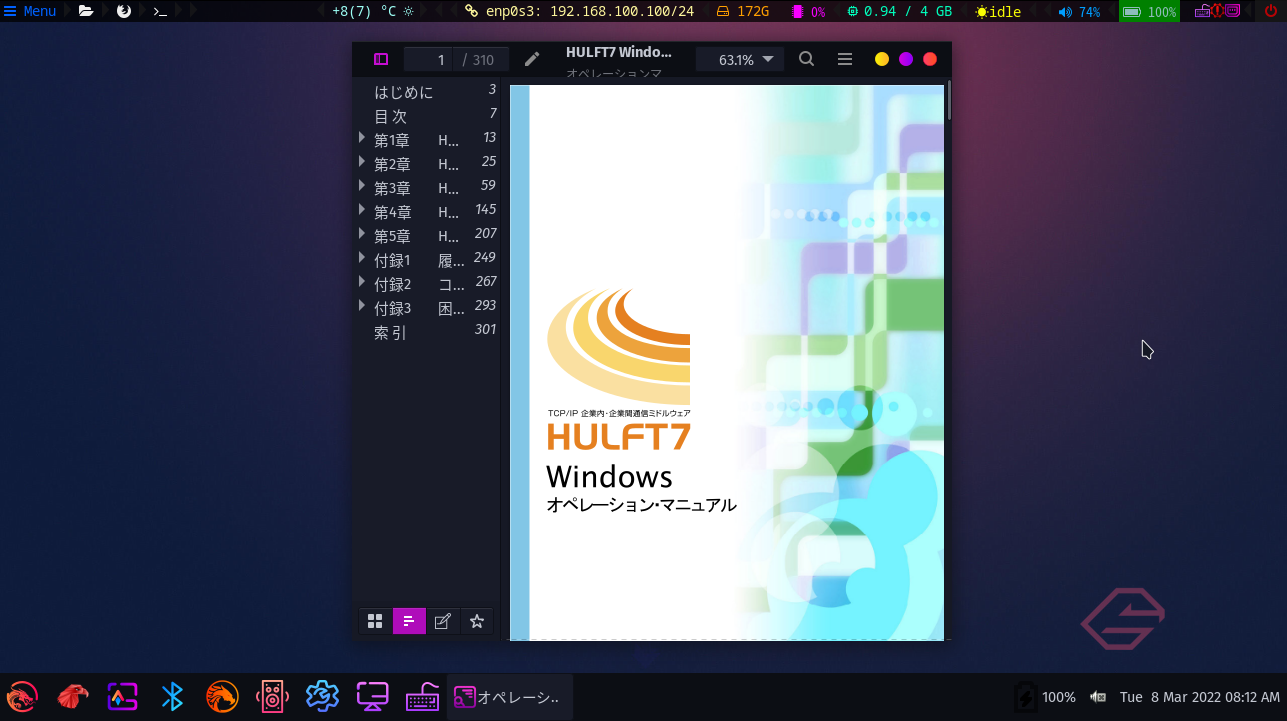The width and height of the screenshot is (1287, 721).
Task: Expand the 第4章 outline chapter
Action: click(362, 209)
